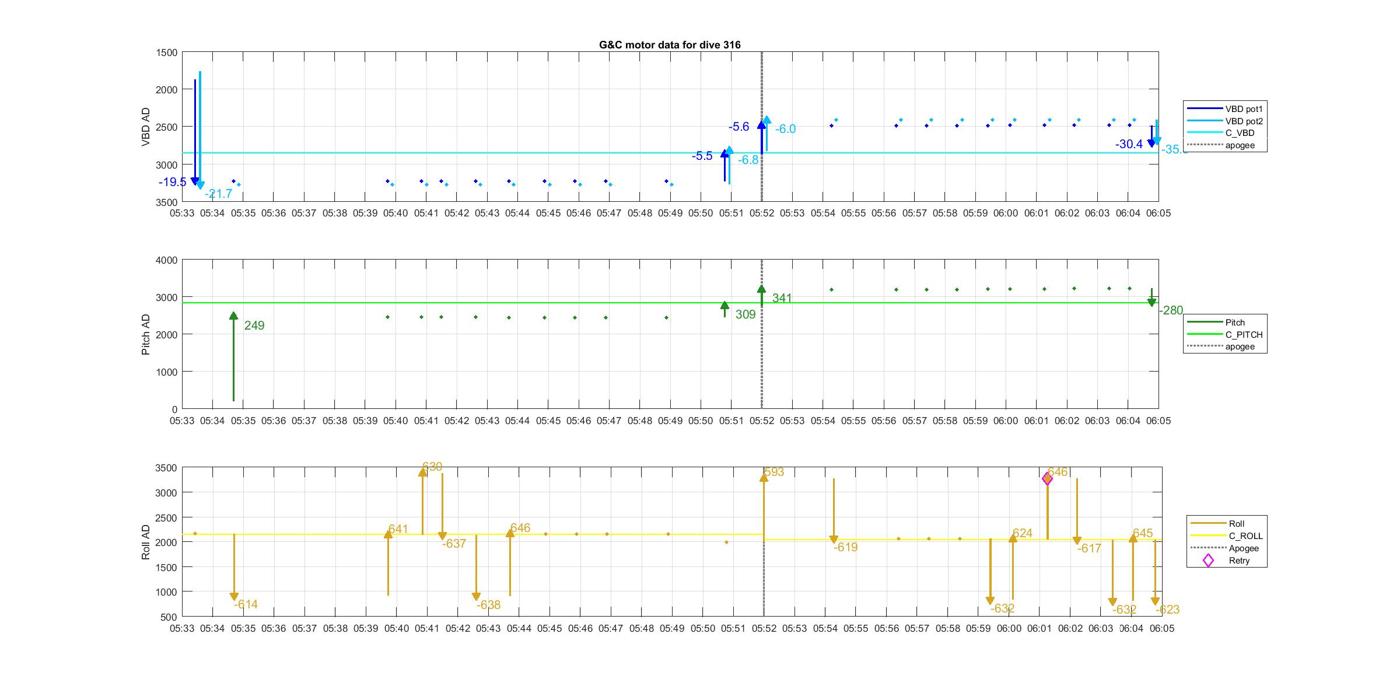Click the "646" label beside the Retry diamond
The height and width of the screenshot is (693, 1400).
pos(1058,472)
